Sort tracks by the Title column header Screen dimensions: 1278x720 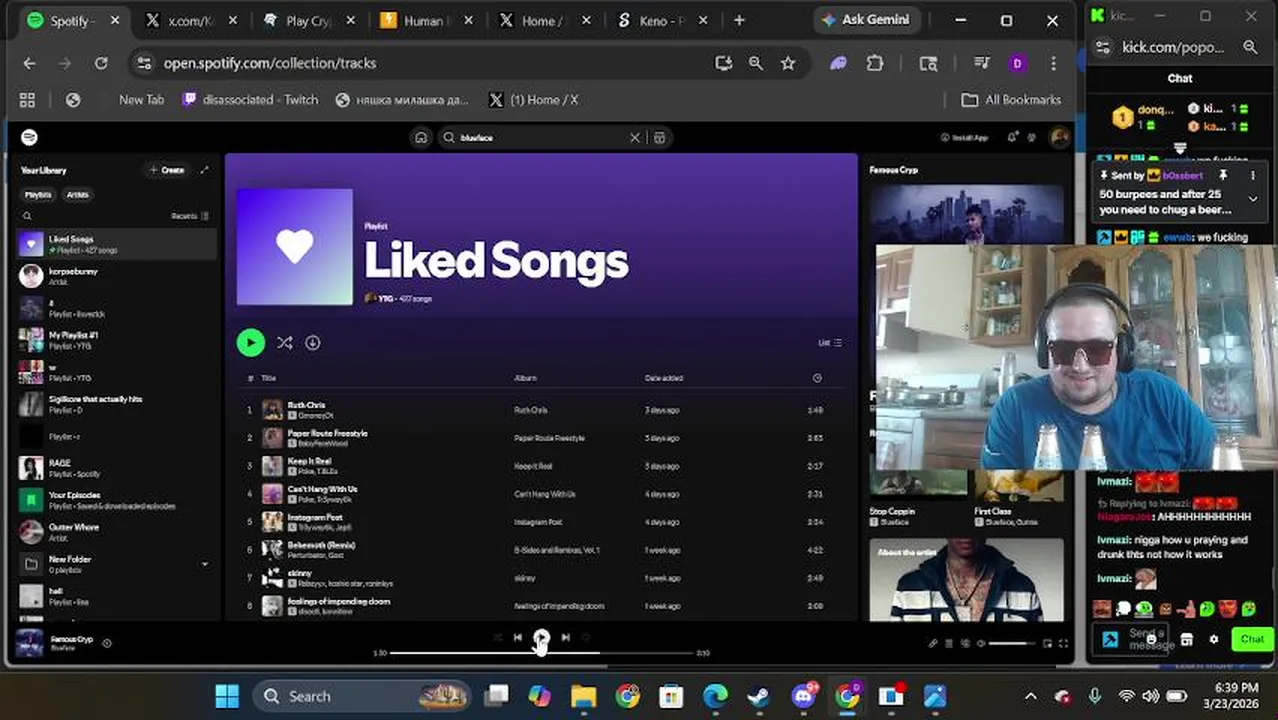point(268,378)
